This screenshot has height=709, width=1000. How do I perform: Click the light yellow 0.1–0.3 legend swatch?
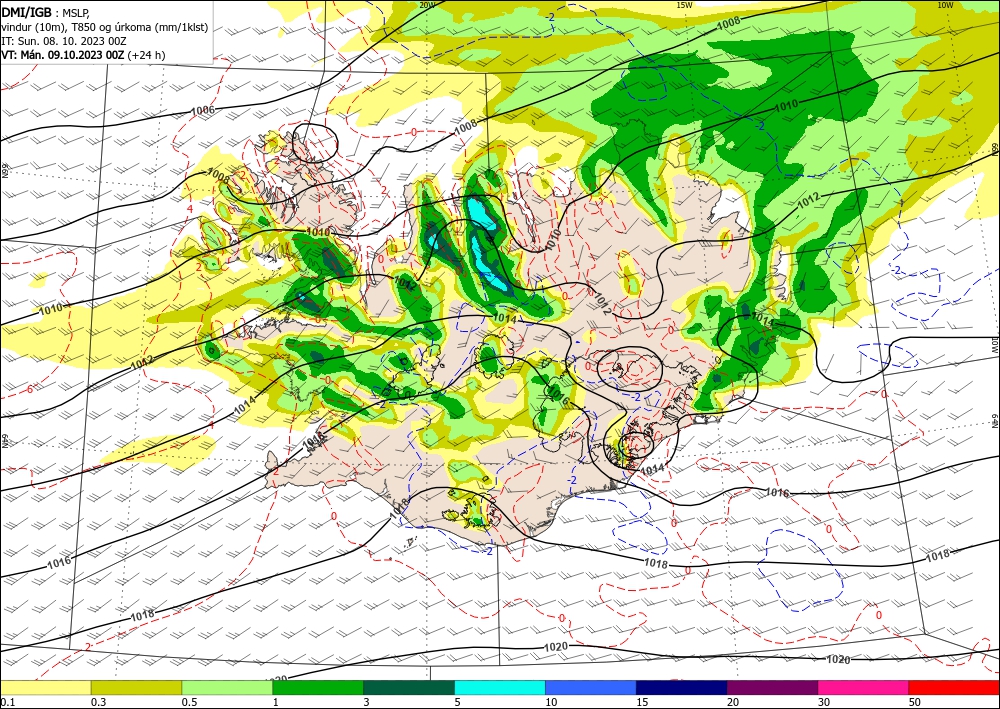tap(45, 687)
